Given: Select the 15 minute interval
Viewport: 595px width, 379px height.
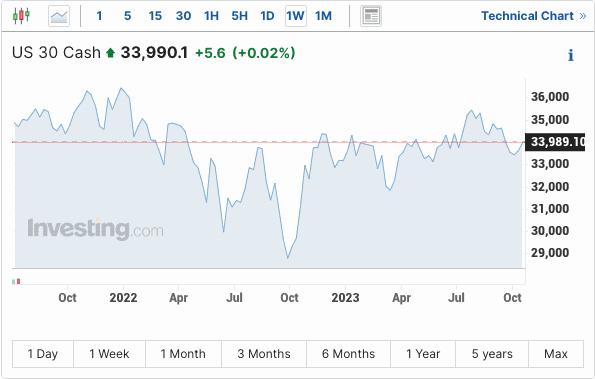Looking at the screenshot, I should click(x=155, y=16).
